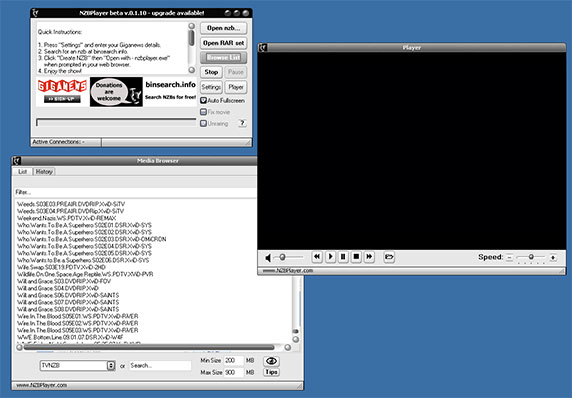Select Wildlife.On.One.Space.Age.Reptile entry
Screen dimensions: 572x398
pos(85,274)
